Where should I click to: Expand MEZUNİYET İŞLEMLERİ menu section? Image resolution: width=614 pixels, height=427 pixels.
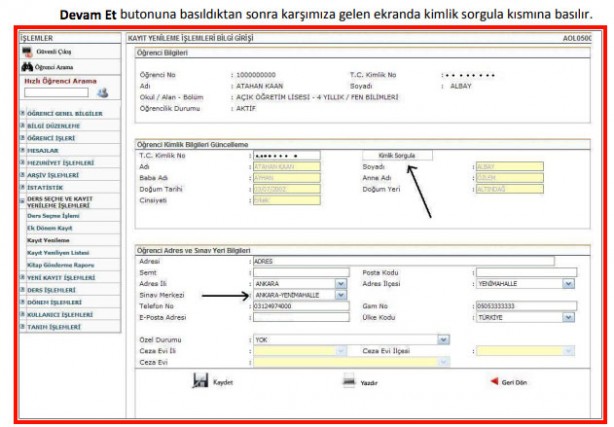pyautogui.click(x=23, y=163)
